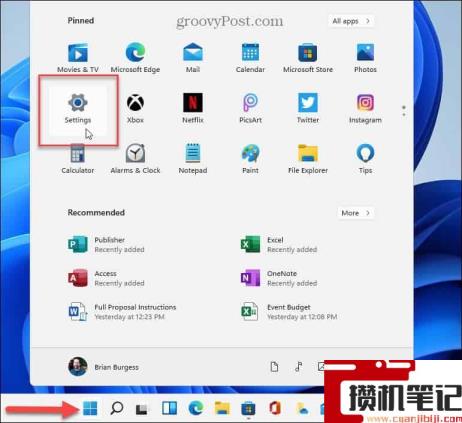Screen dimensions: 462x423
Task: Open Search from the taskbar
Action: 117,408
